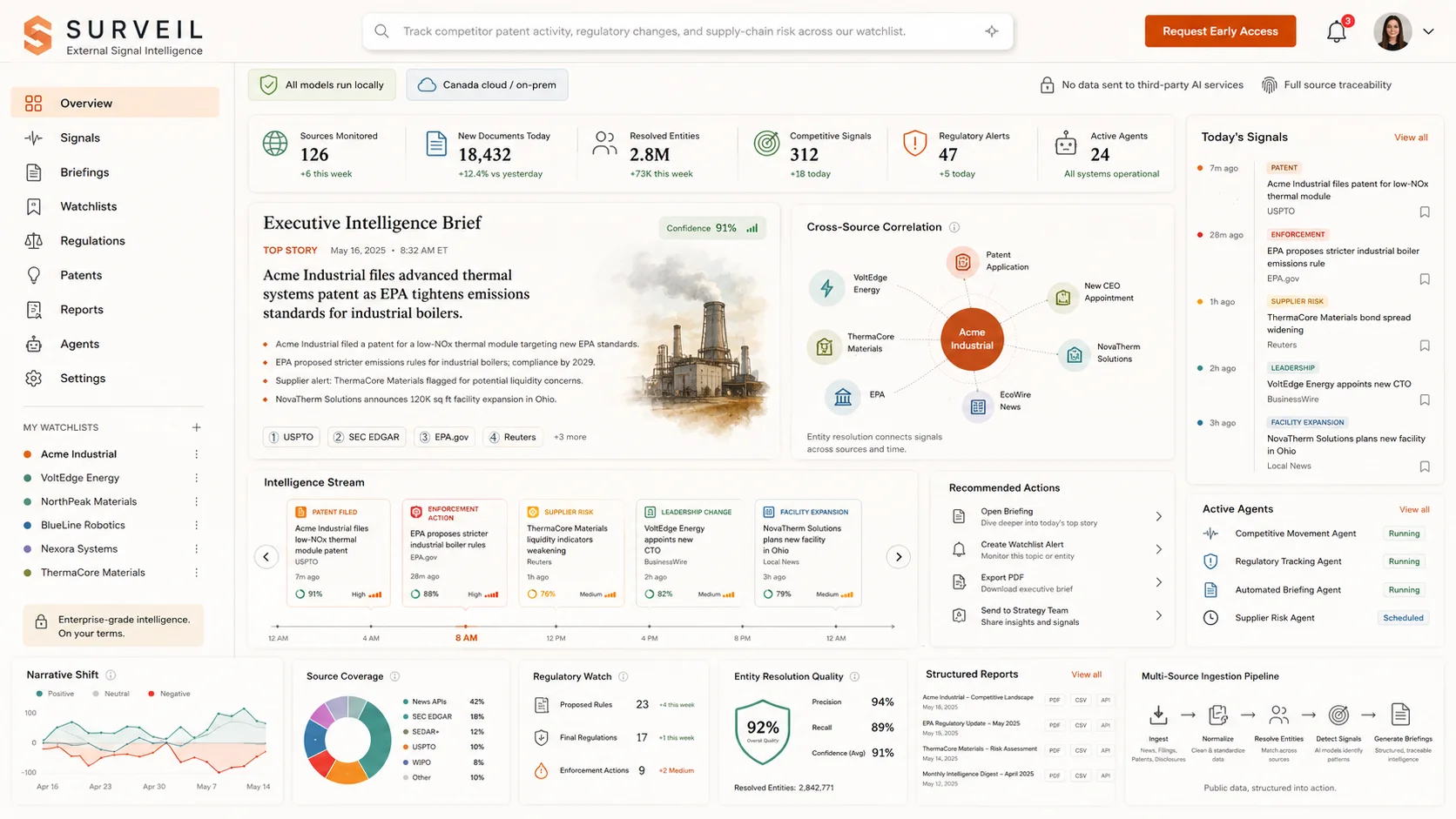This screenshot has height=819, width=1456.
Task: Select the ThermaCore Materials node icon
Action: click(x=824, y=346)
